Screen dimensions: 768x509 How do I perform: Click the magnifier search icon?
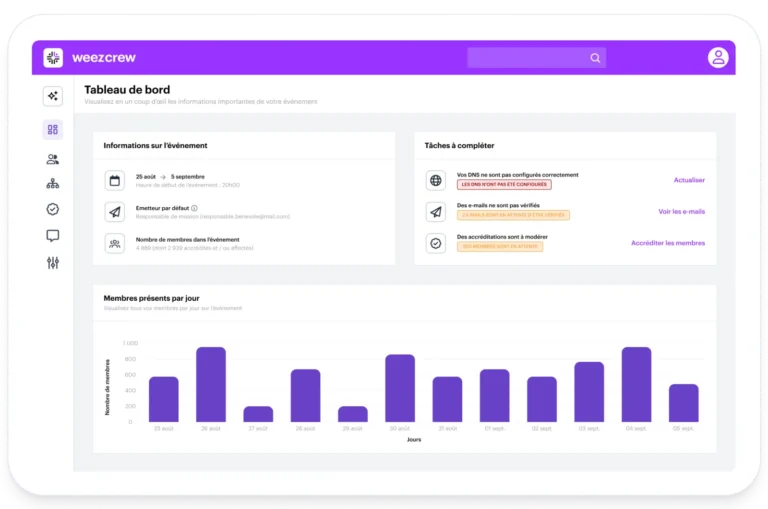coord(595,58)
